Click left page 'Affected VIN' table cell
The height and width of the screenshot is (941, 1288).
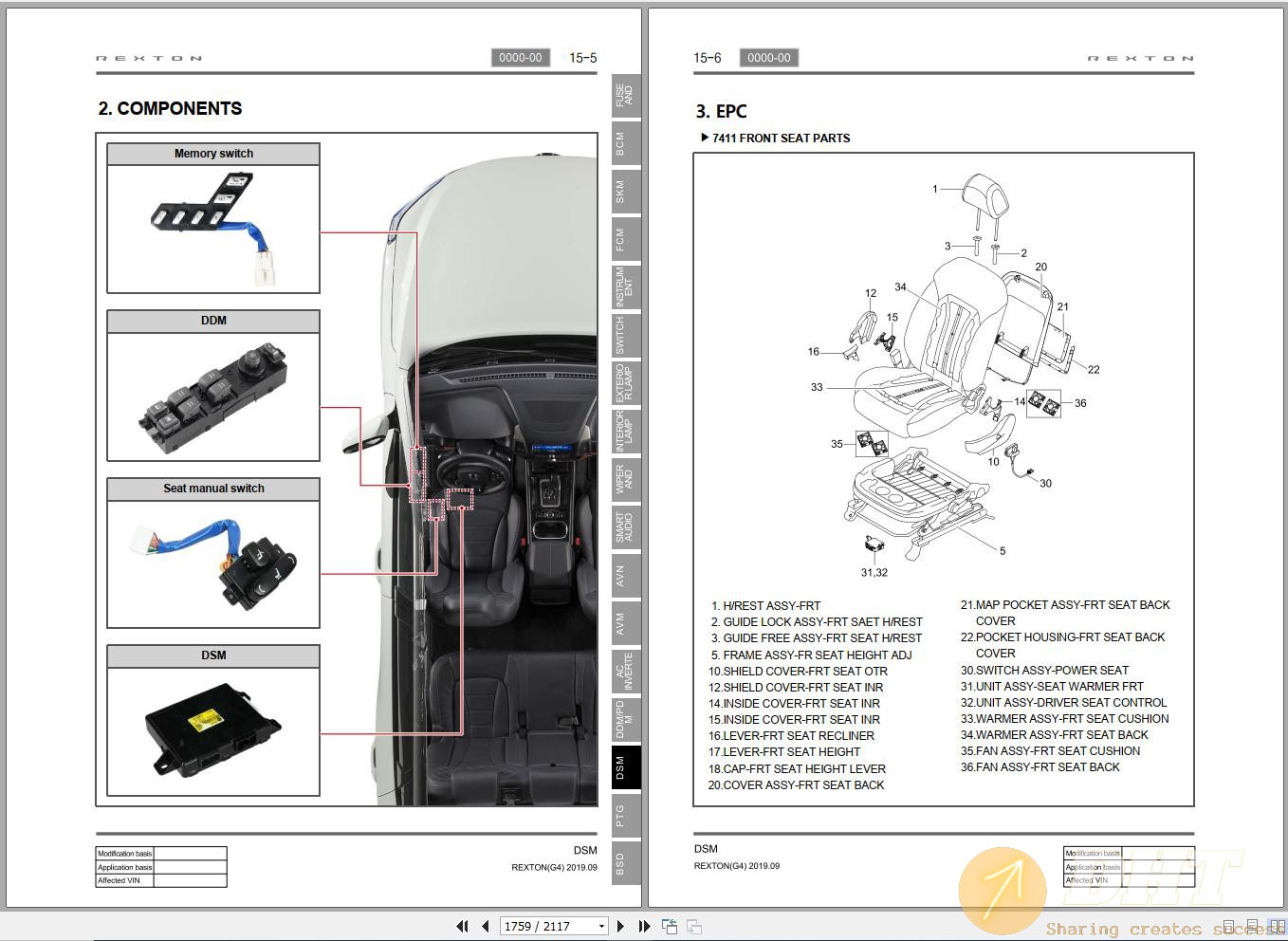(124, 880)
